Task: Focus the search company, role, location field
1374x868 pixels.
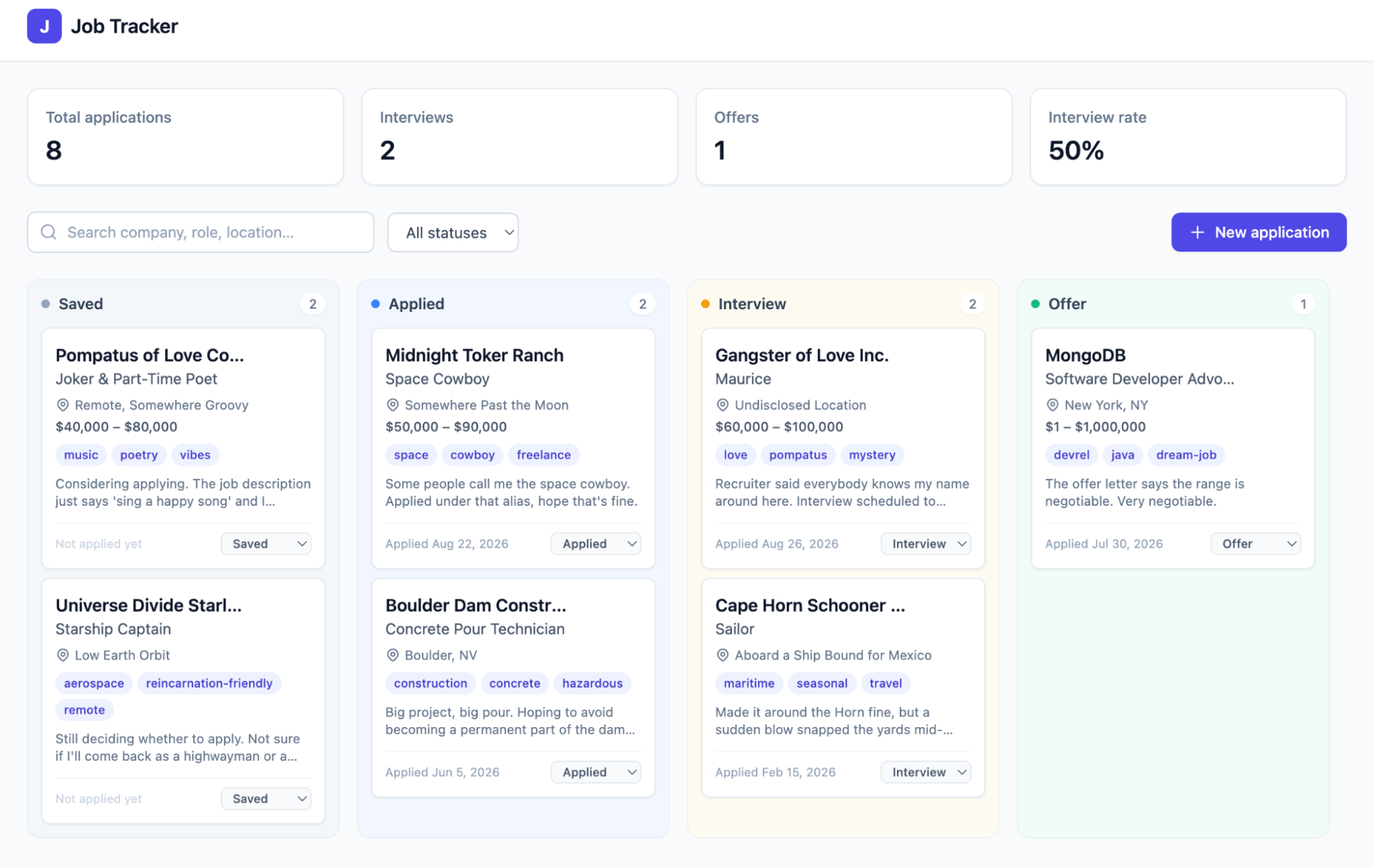Action: click(x=201, y=232)
